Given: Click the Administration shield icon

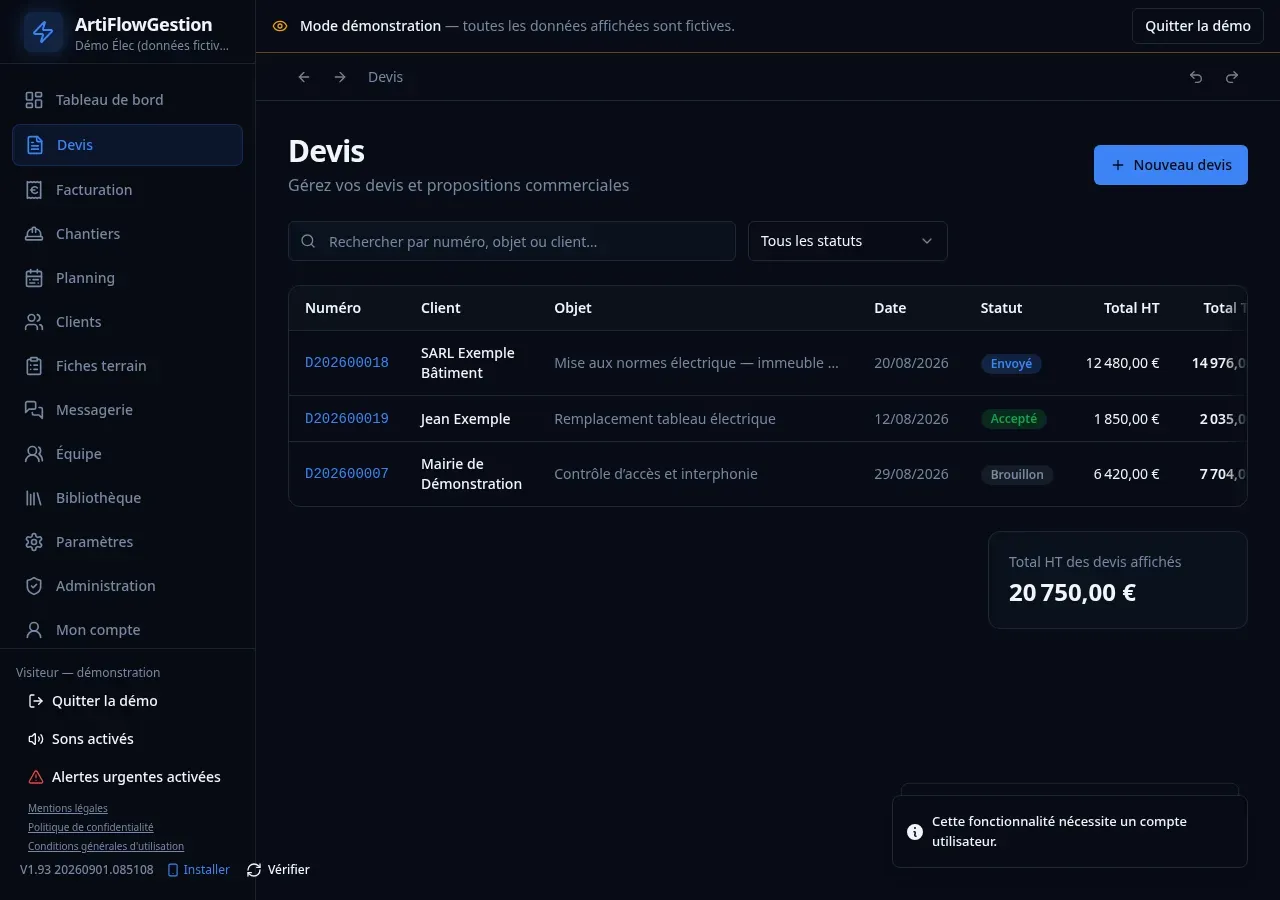Looking at the screenshot, I should click(x=34, y=586).
